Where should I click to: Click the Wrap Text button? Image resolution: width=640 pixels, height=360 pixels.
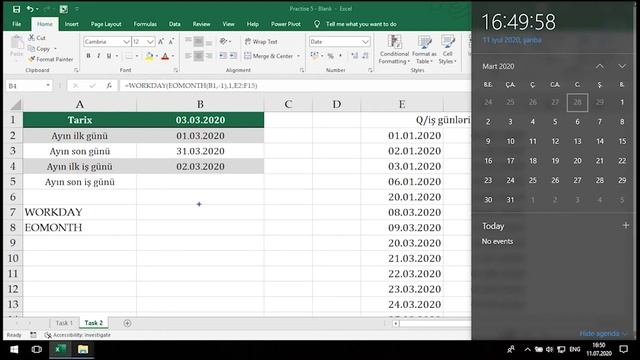coord(261,42)
